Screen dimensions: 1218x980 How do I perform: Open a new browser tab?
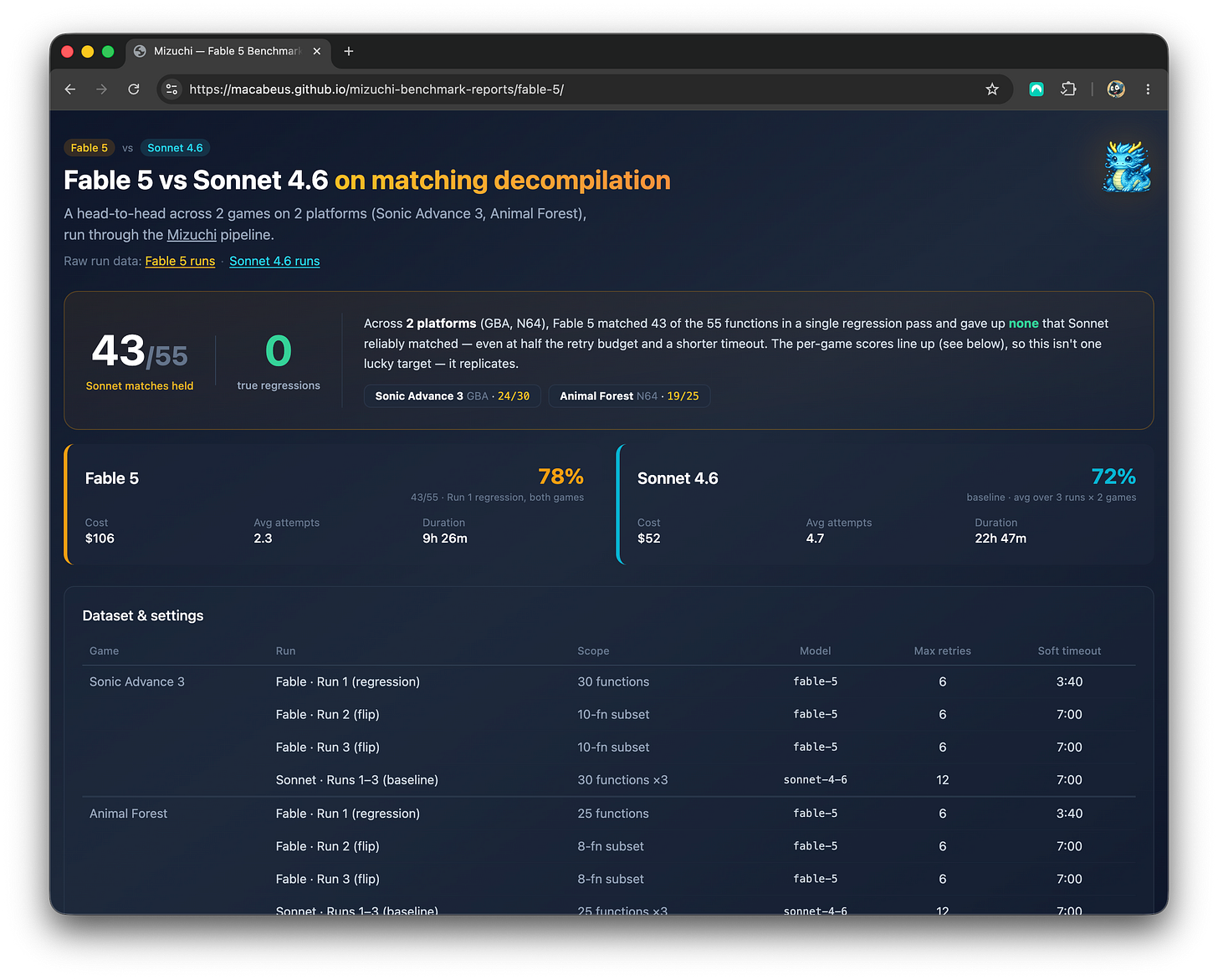coord(349,51)
